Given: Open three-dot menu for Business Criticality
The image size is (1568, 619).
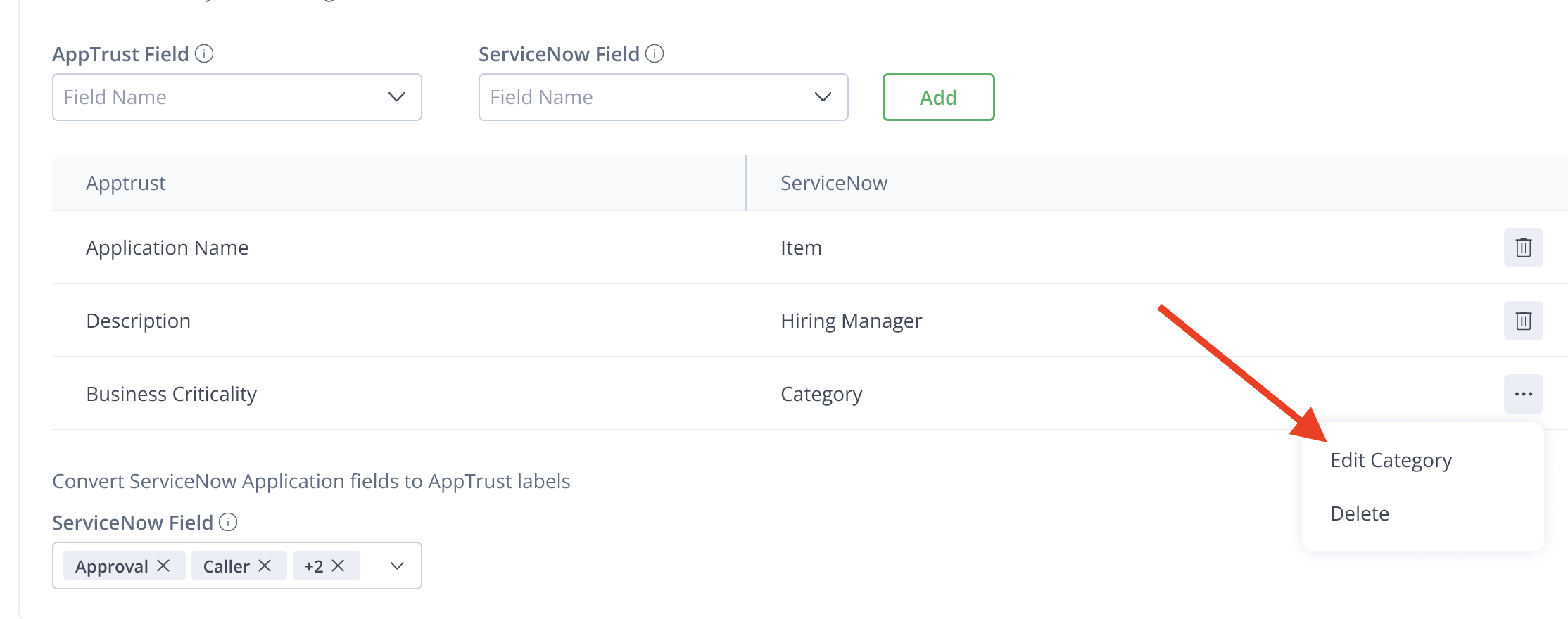Looking at the screenshot, I should [x=1523, y=394].
